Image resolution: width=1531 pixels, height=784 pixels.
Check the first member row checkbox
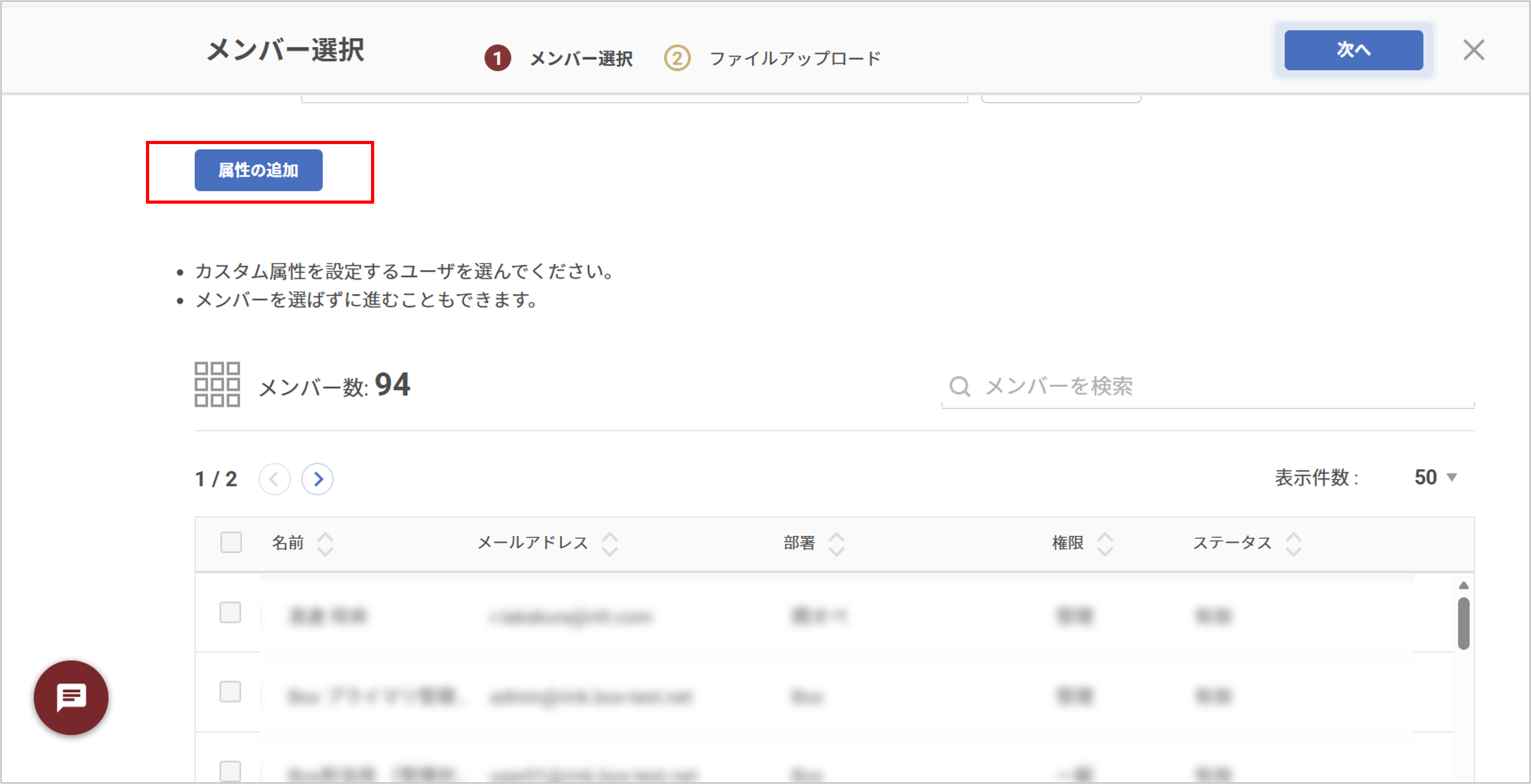point(230,612)
